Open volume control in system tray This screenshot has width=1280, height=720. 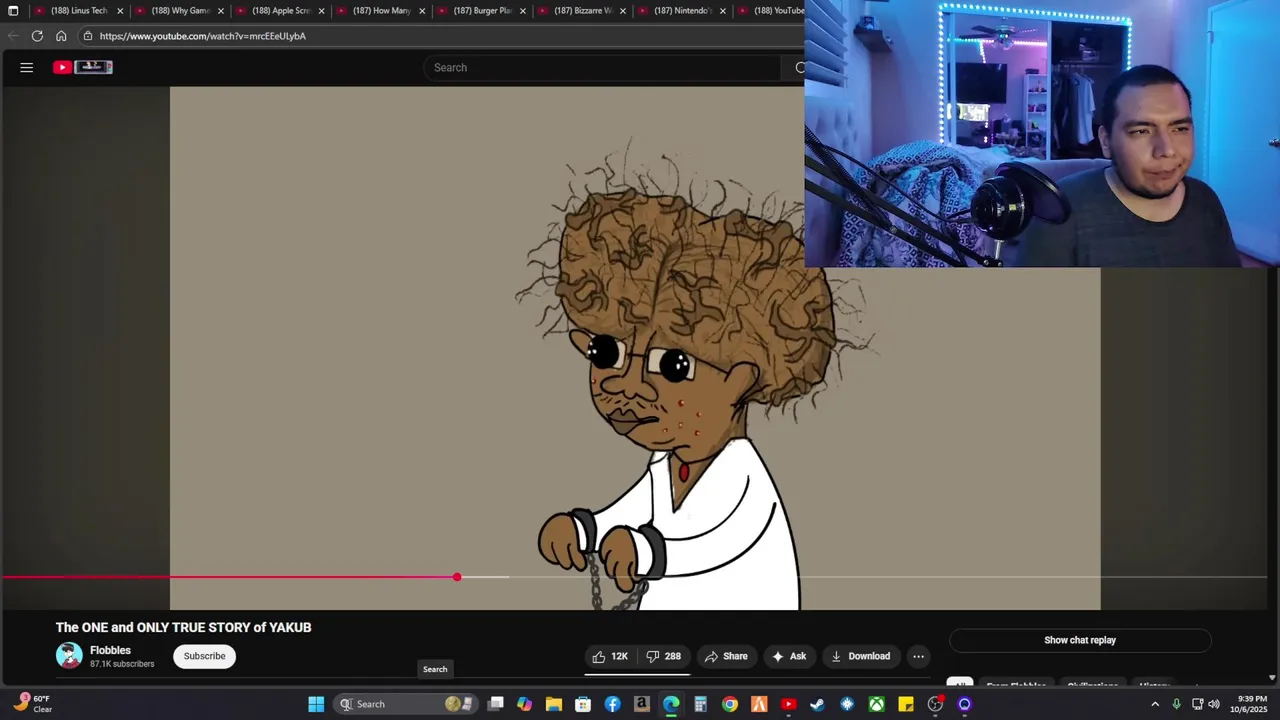(x=1214, y=704)
